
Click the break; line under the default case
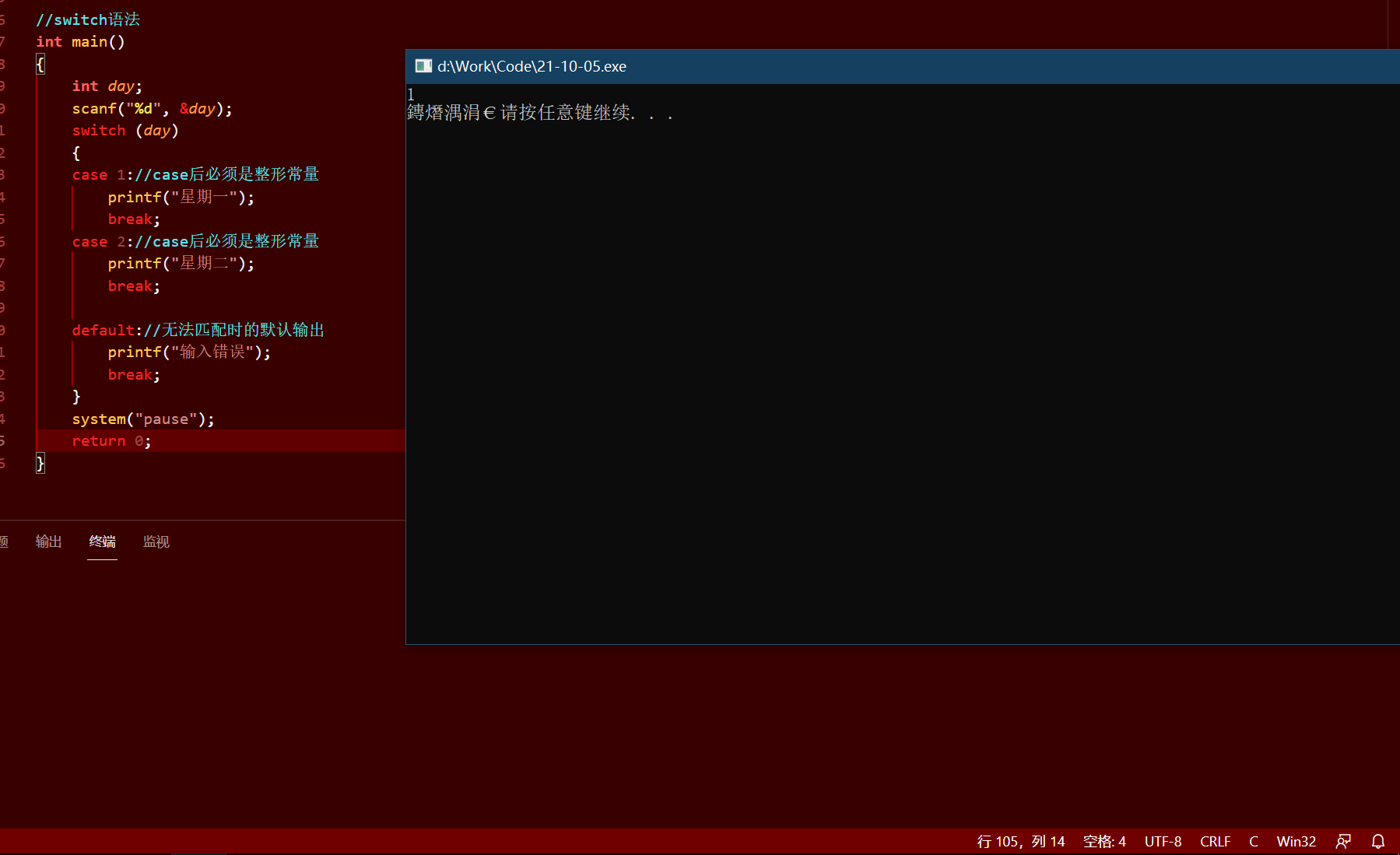click(134, 374)
